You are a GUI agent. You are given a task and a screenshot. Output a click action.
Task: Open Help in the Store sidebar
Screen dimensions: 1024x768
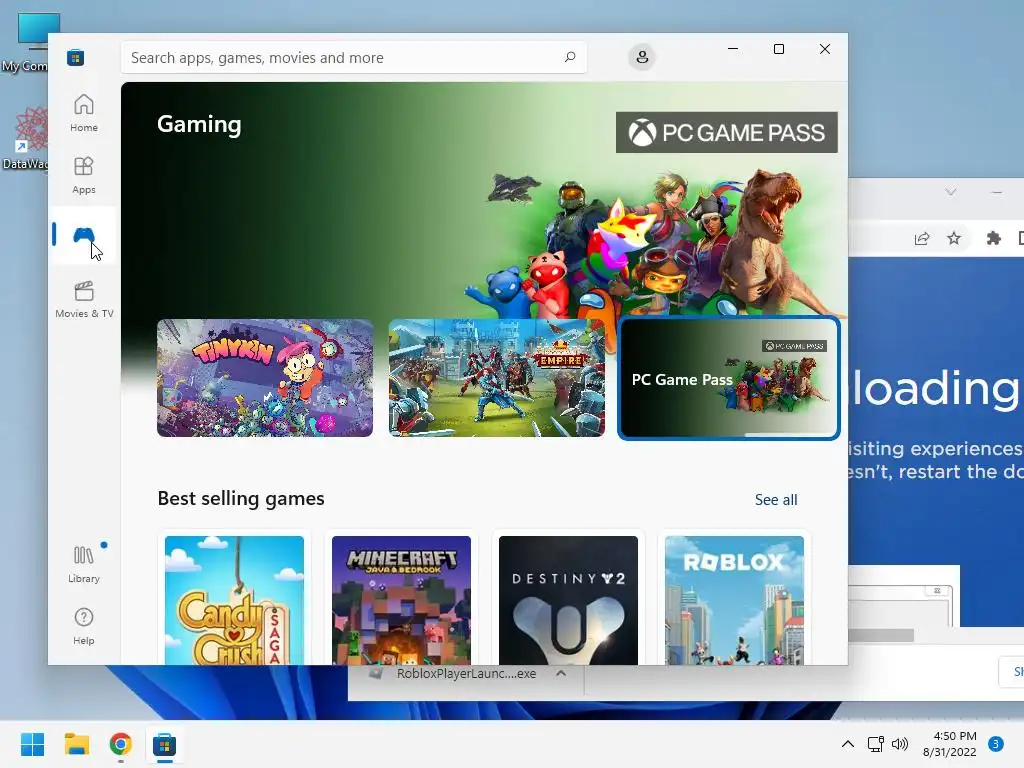click(84, 626)
